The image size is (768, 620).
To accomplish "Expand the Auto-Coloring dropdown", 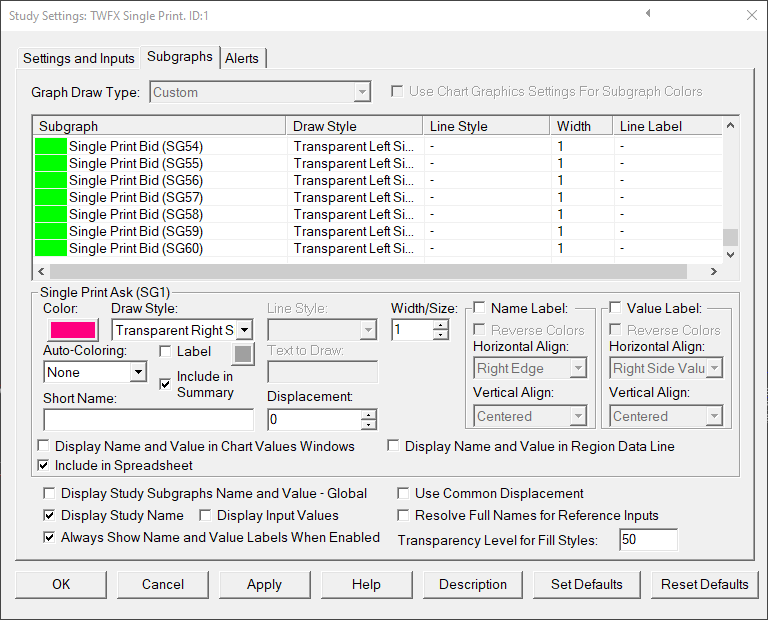I will pyautogui.click(x=138, y=372).
